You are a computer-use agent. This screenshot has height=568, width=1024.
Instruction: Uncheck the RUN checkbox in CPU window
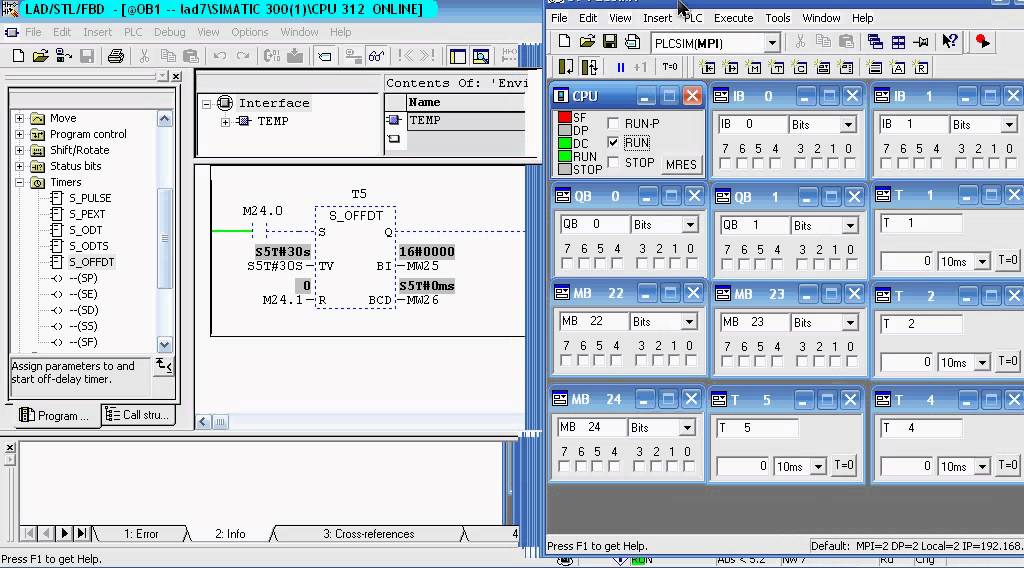click(x=613, y=142)
